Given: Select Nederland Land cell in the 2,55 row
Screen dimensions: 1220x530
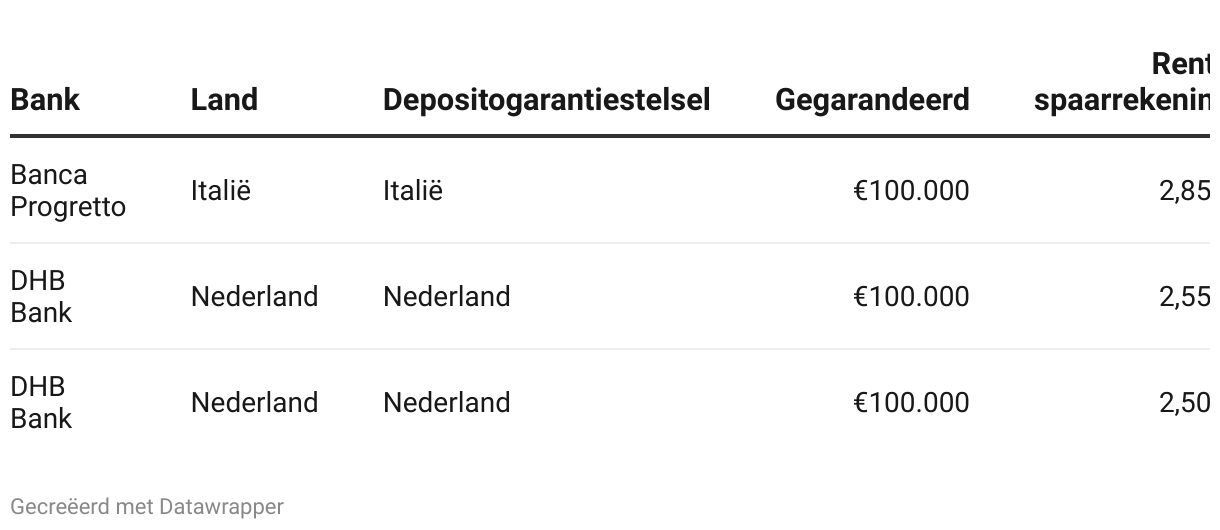Looking at the screenshot, I should tap(254, 297).
